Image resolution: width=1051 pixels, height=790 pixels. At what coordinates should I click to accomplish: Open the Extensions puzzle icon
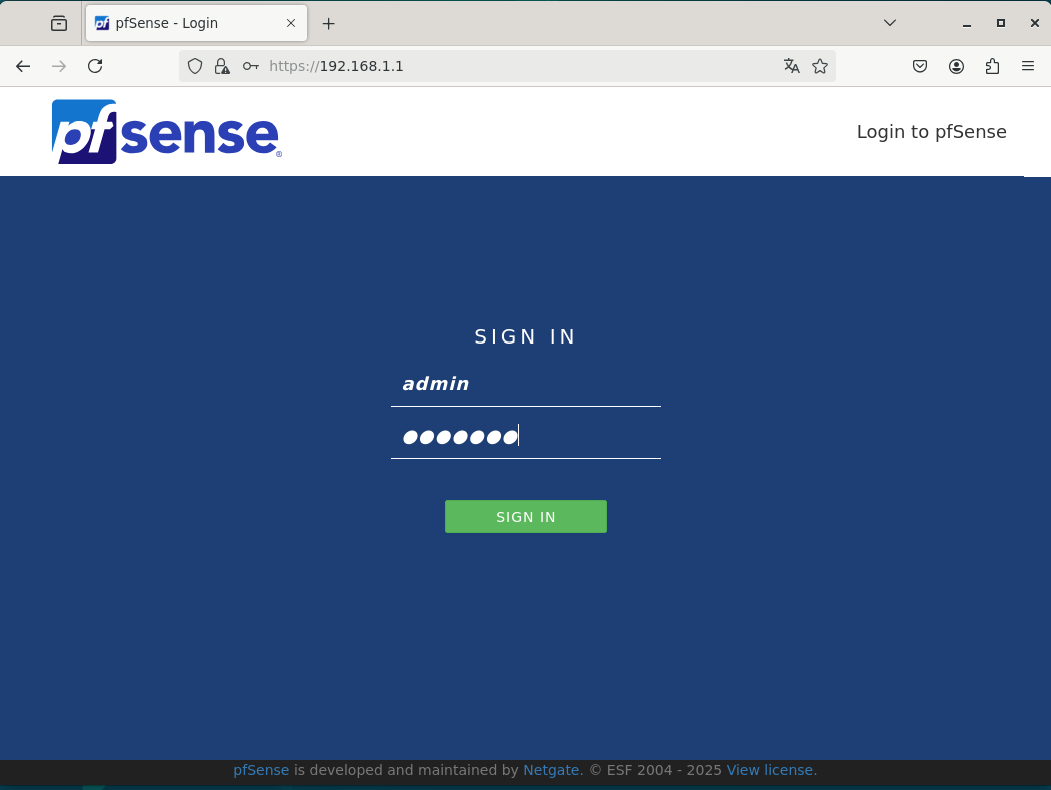coord(993,66)
